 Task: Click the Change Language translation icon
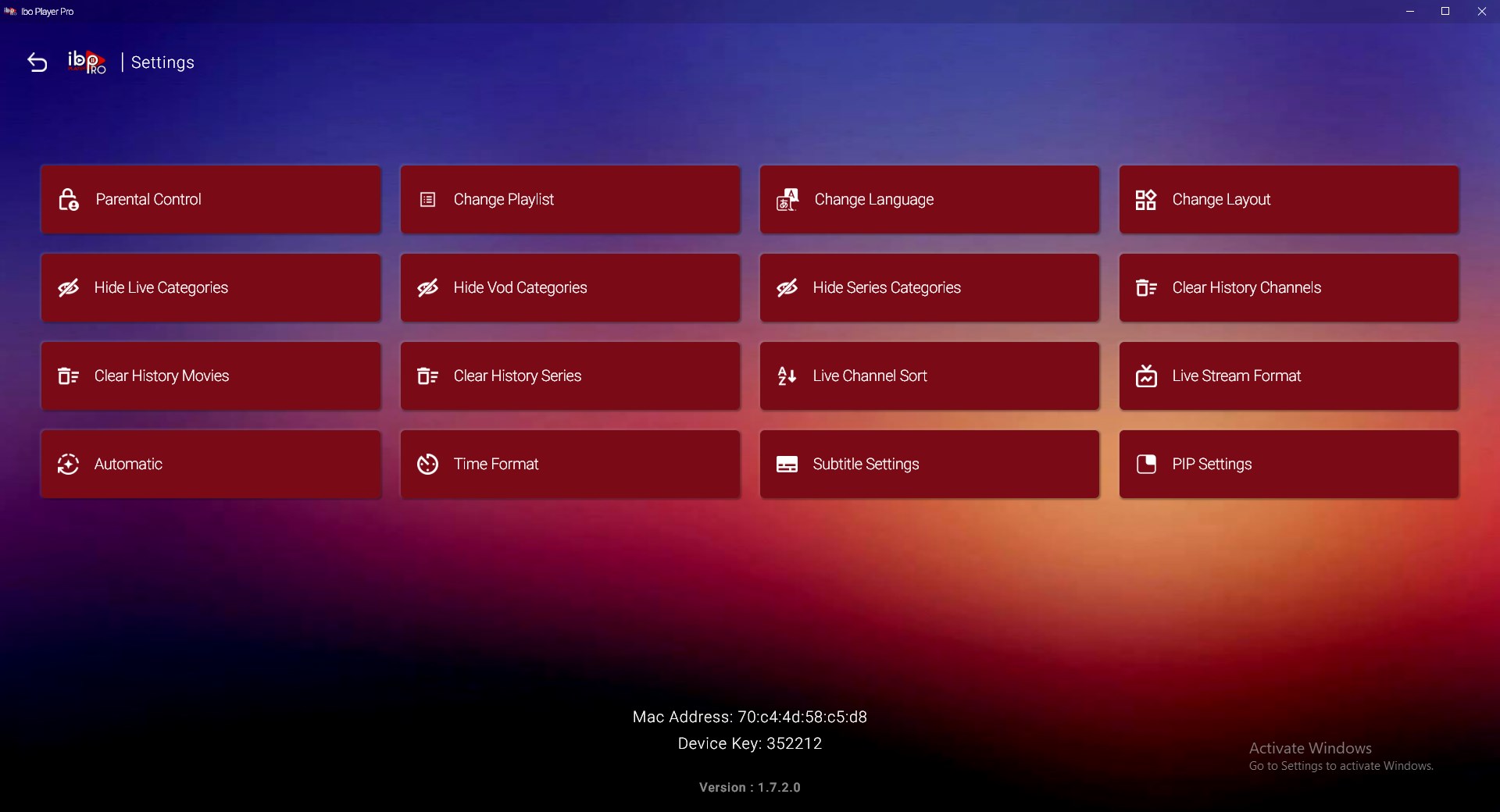click(787, 199)
